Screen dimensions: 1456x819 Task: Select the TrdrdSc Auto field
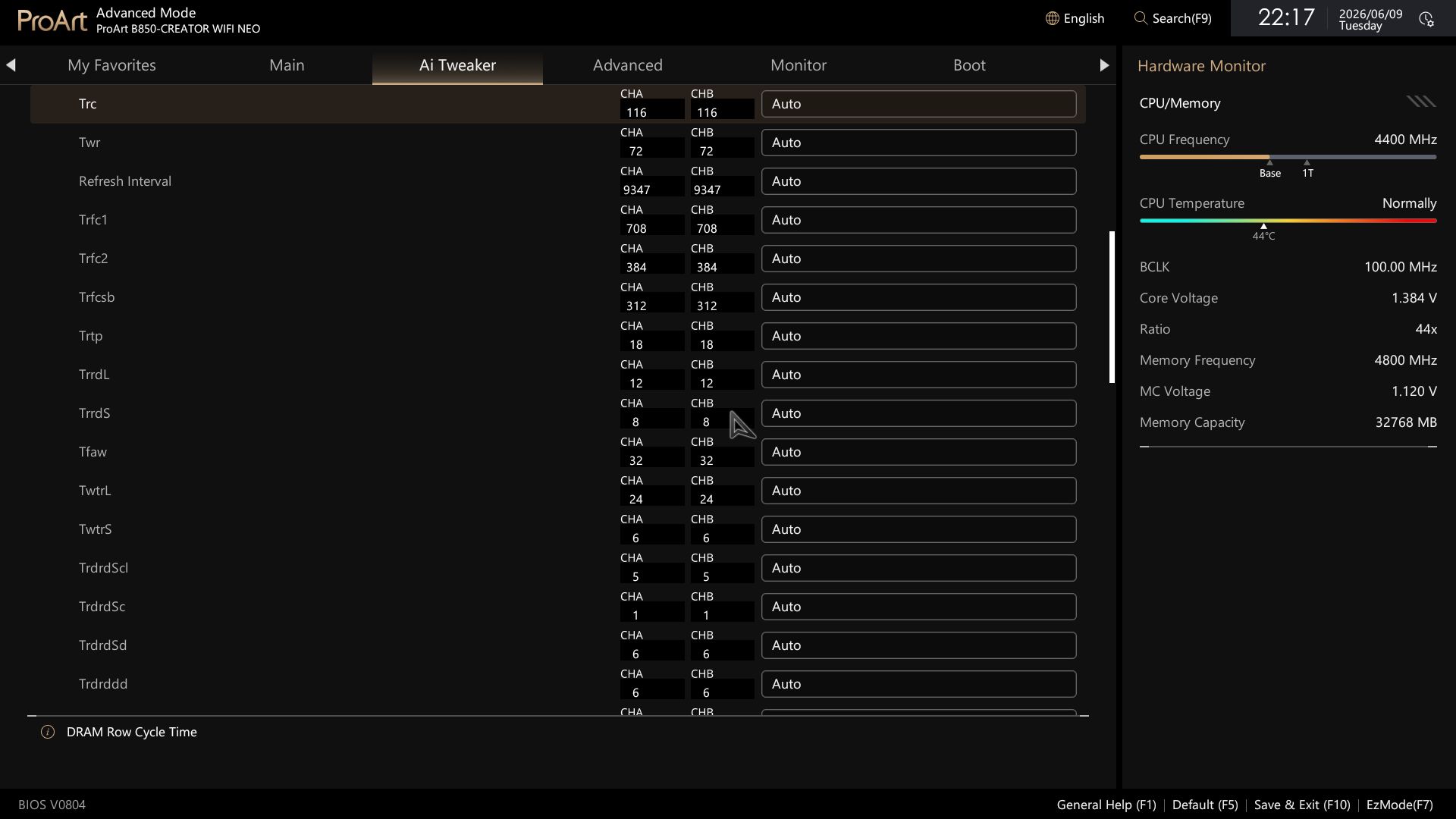pos(918,607)
